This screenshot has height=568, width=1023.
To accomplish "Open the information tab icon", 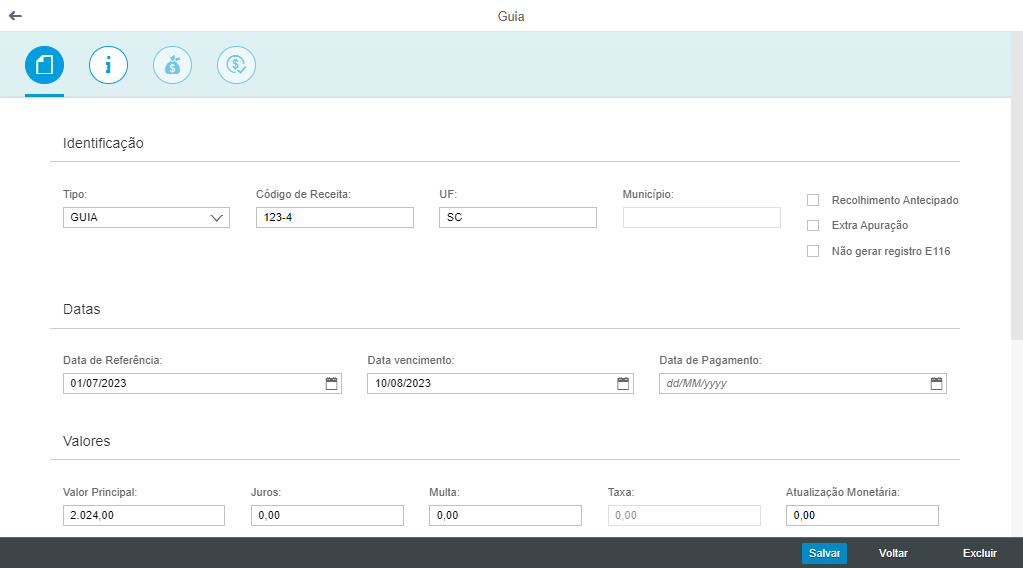I will coord(108,65).
